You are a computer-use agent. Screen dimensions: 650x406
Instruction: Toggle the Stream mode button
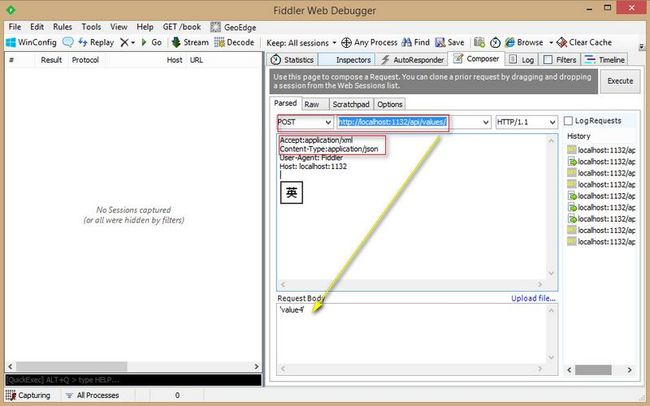tap(190, 42)
